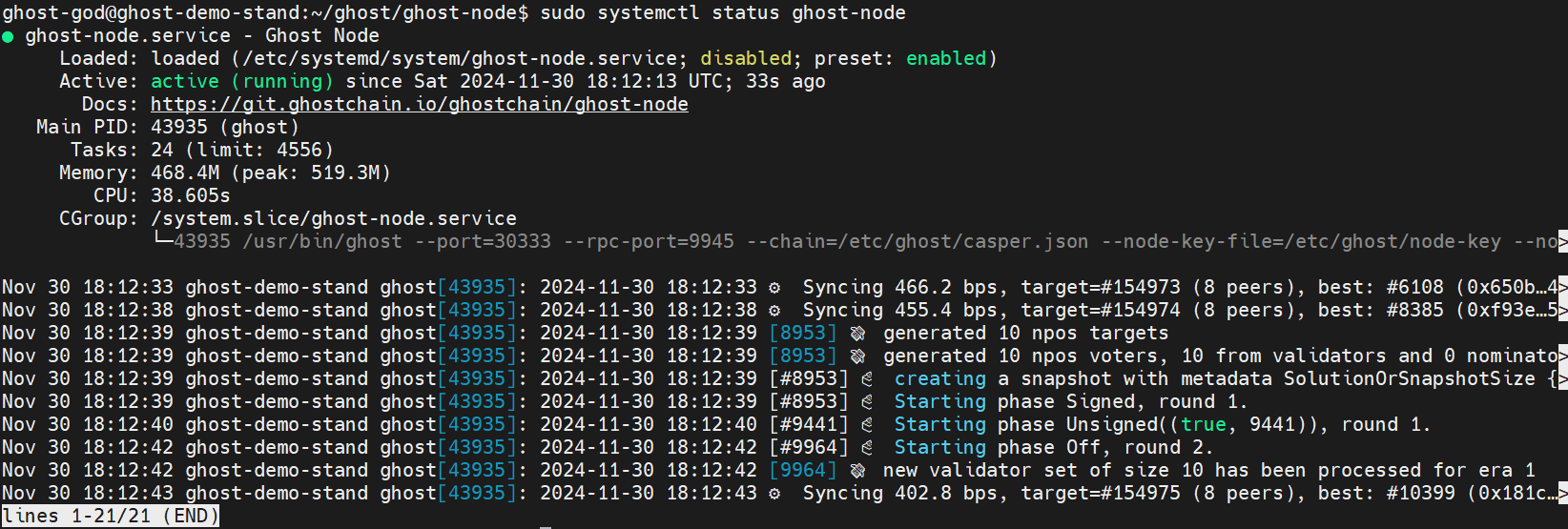Click the yellow "disabled" unit state text
Screen dimensions: 1568x529
(746, 59)
